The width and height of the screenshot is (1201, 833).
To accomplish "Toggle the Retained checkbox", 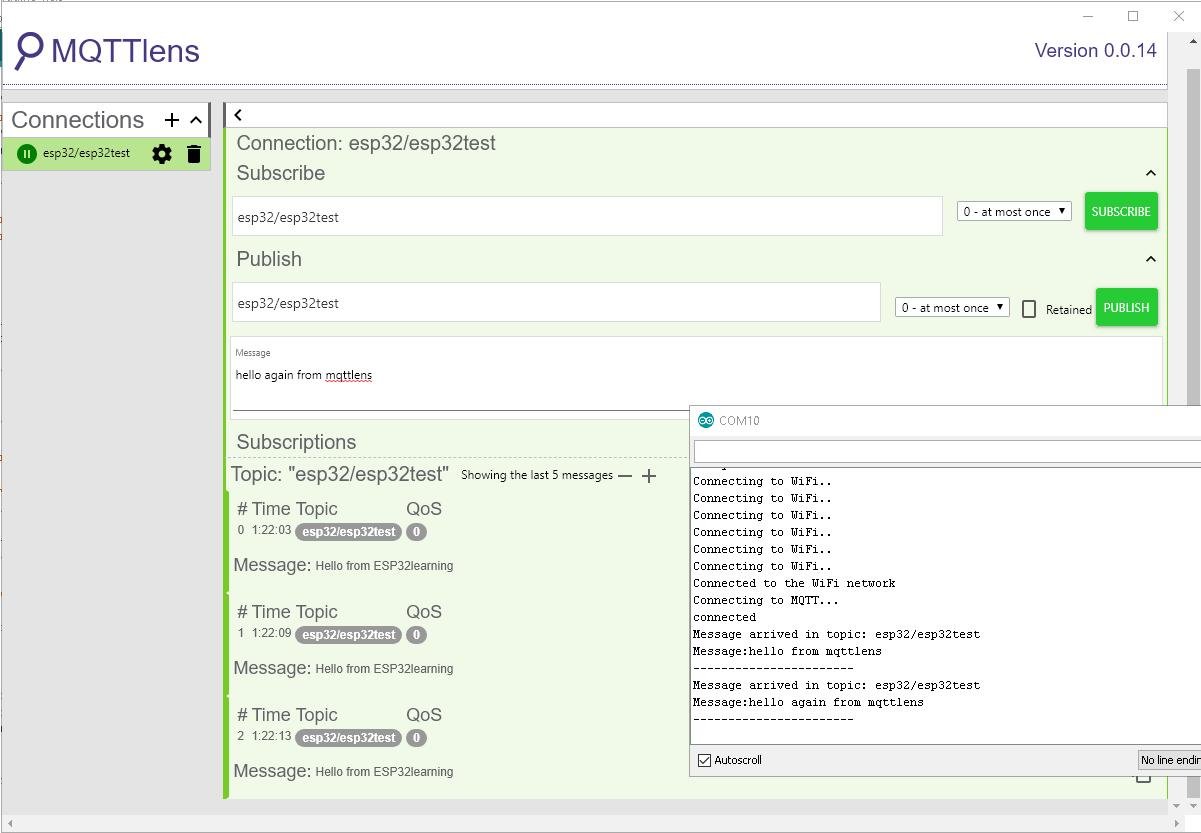I will [x=1029, y=309].
